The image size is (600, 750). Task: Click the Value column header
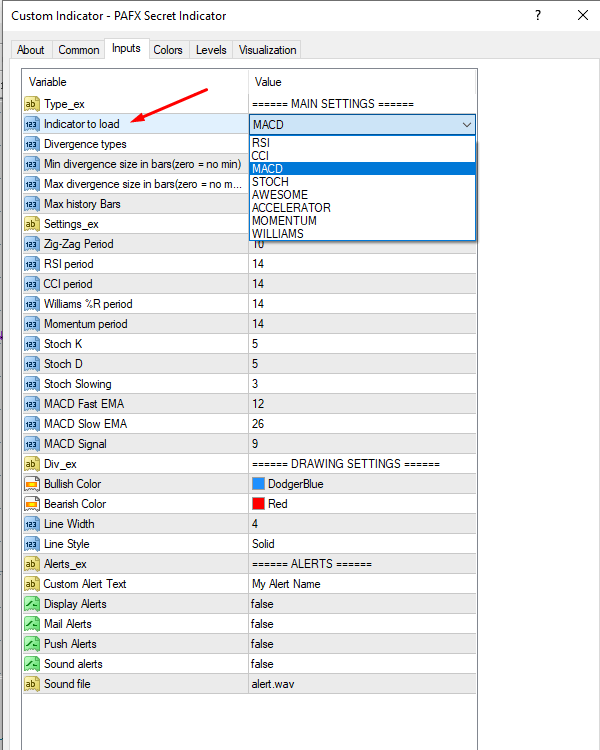point(362,82)
